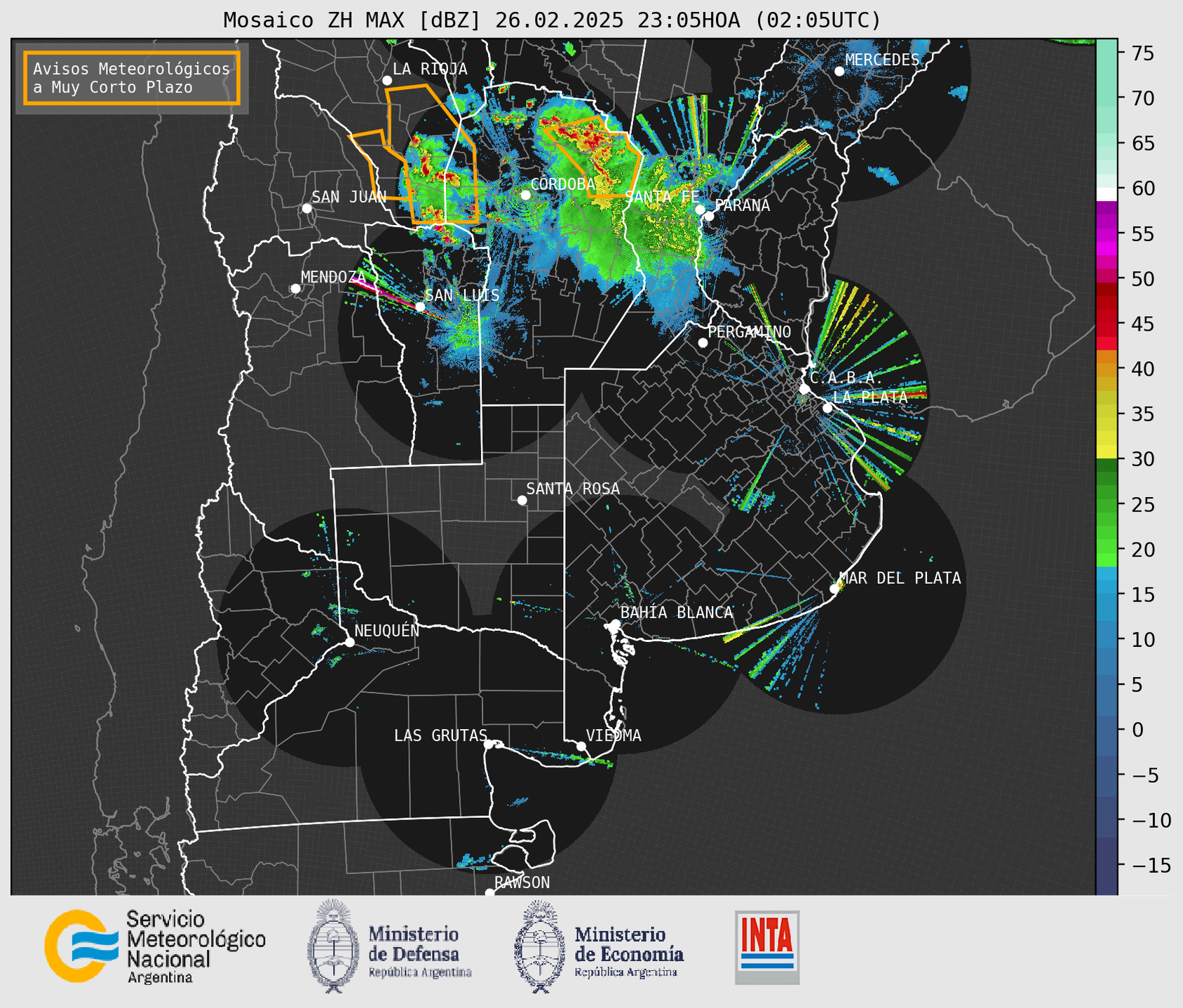
Task: Click the MERCEDES city label
Action: point(882,60)
